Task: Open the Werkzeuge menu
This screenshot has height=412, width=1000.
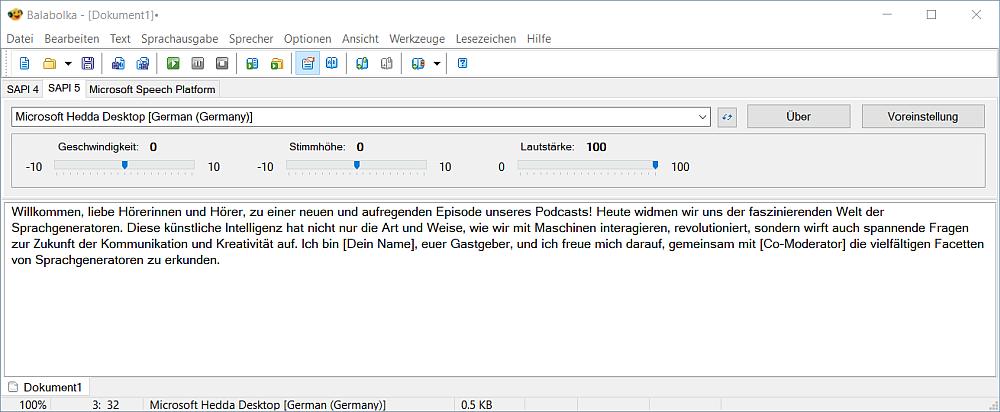Action: pos(417,39)
